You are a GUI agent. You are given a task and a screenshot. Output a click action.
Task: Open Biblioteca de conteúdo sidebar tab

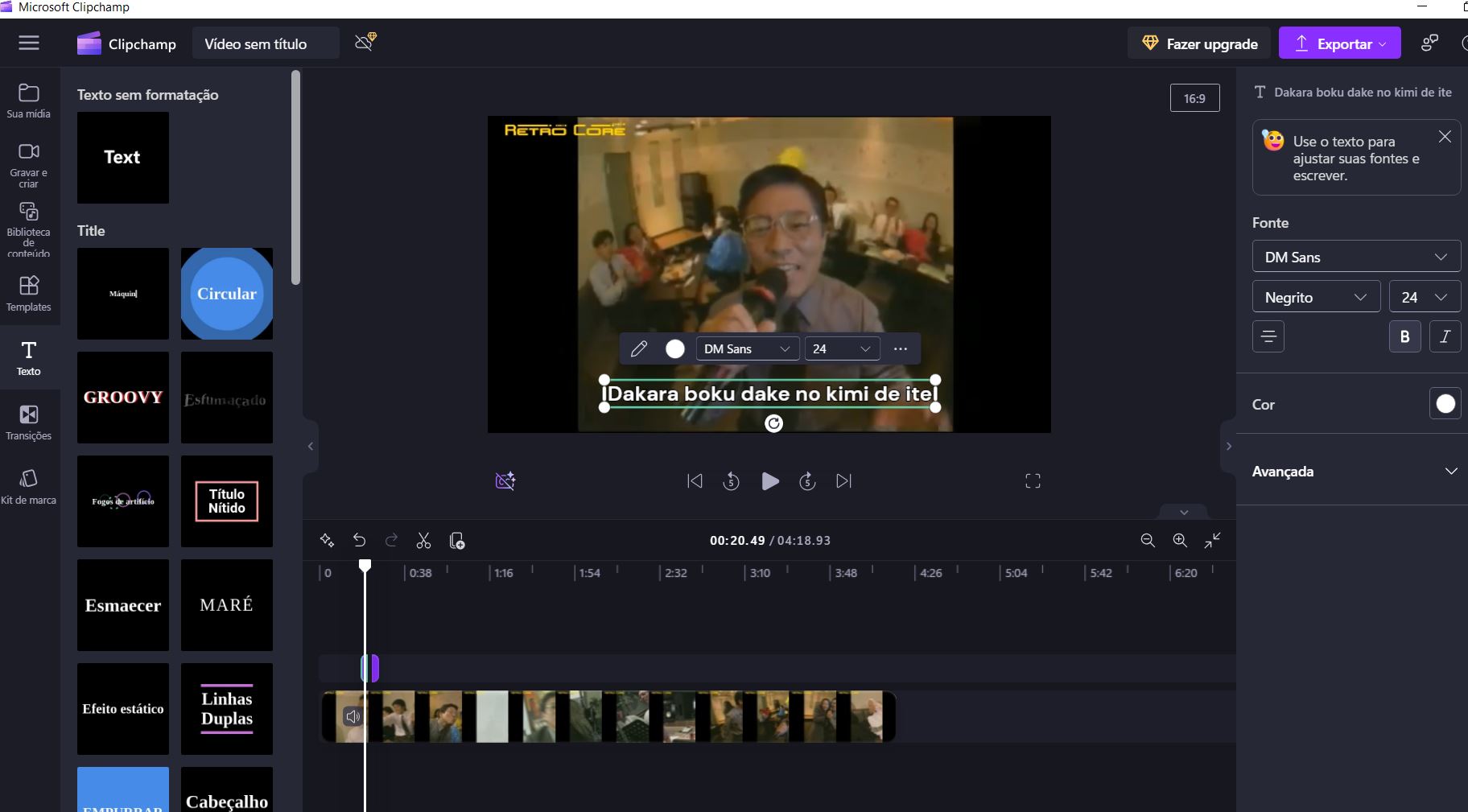pos(29,229)
